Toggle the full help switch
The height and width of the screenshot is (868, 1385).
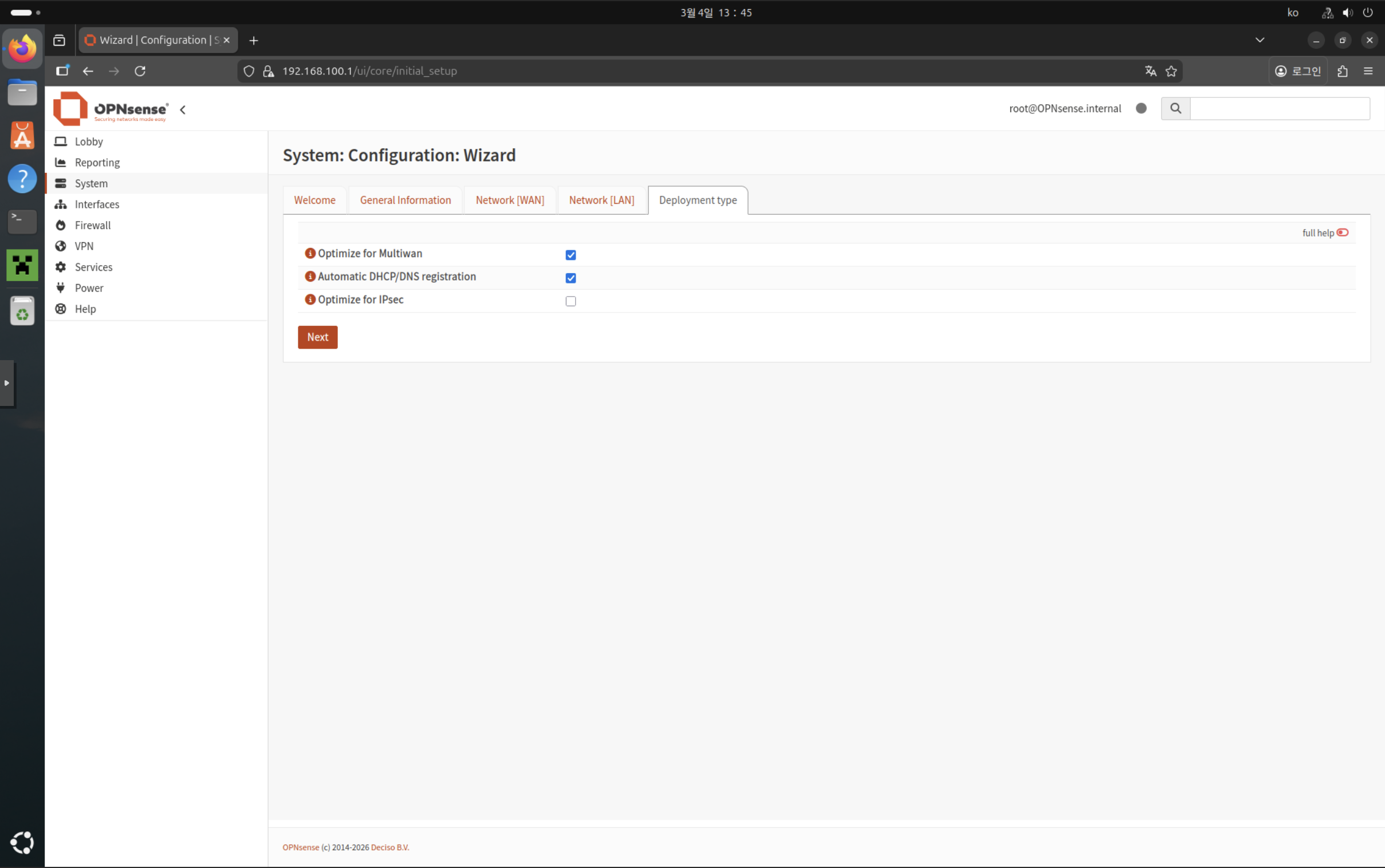coord(1343,232)
